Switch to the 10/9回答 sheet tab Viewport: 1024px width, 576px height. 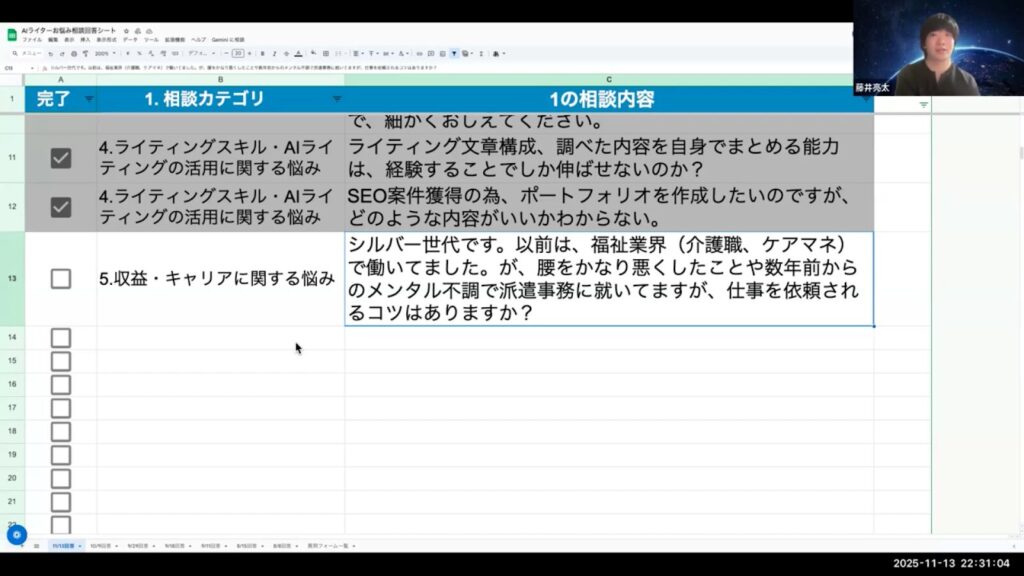pyautogui.click(x=100, y=546)
